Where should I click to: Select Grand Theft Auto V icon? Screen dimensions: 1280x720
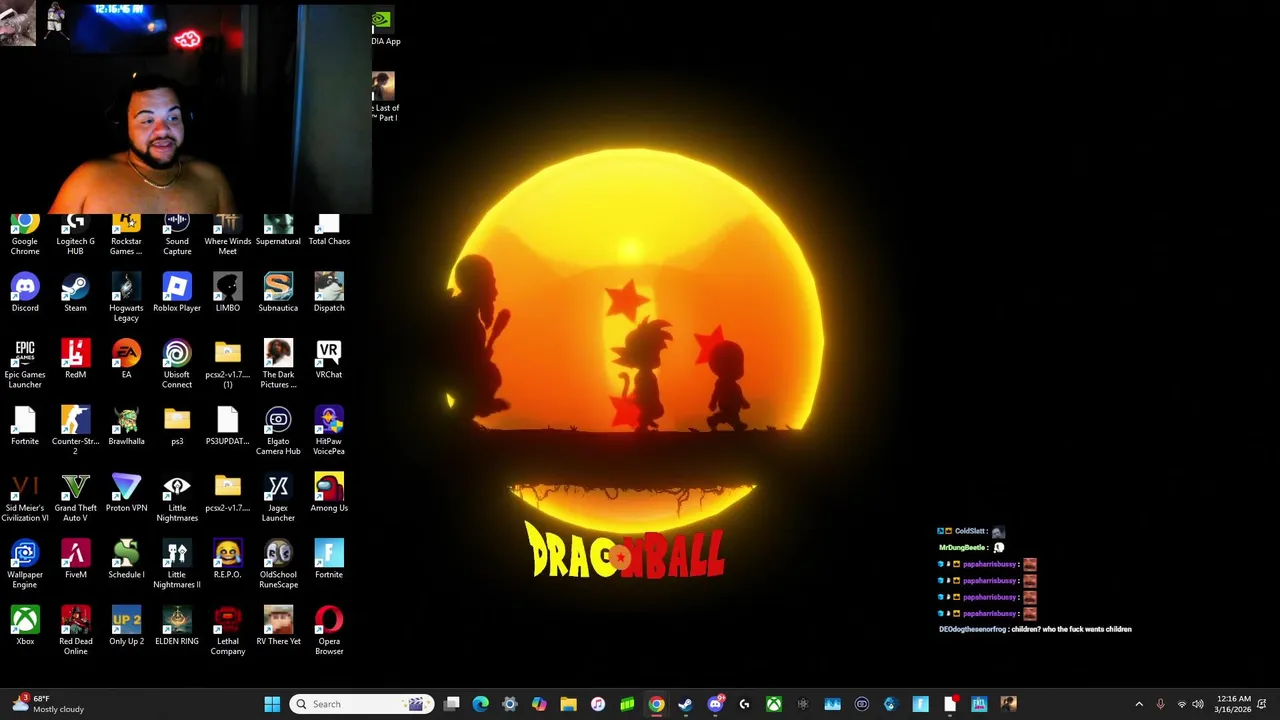(76, 498)
